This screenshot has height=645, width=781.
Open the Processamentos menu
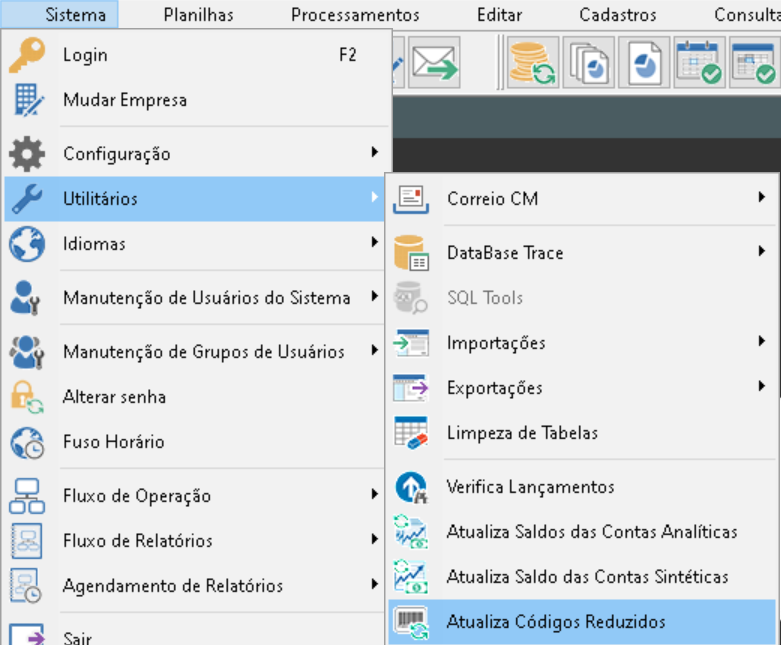point(355,14)
